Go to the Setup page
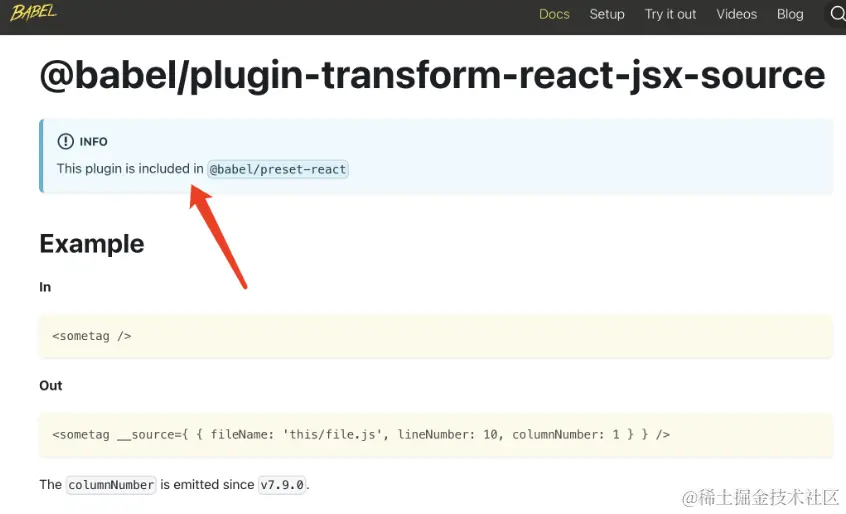Screen dimensions: 846x514 point(607,14)
